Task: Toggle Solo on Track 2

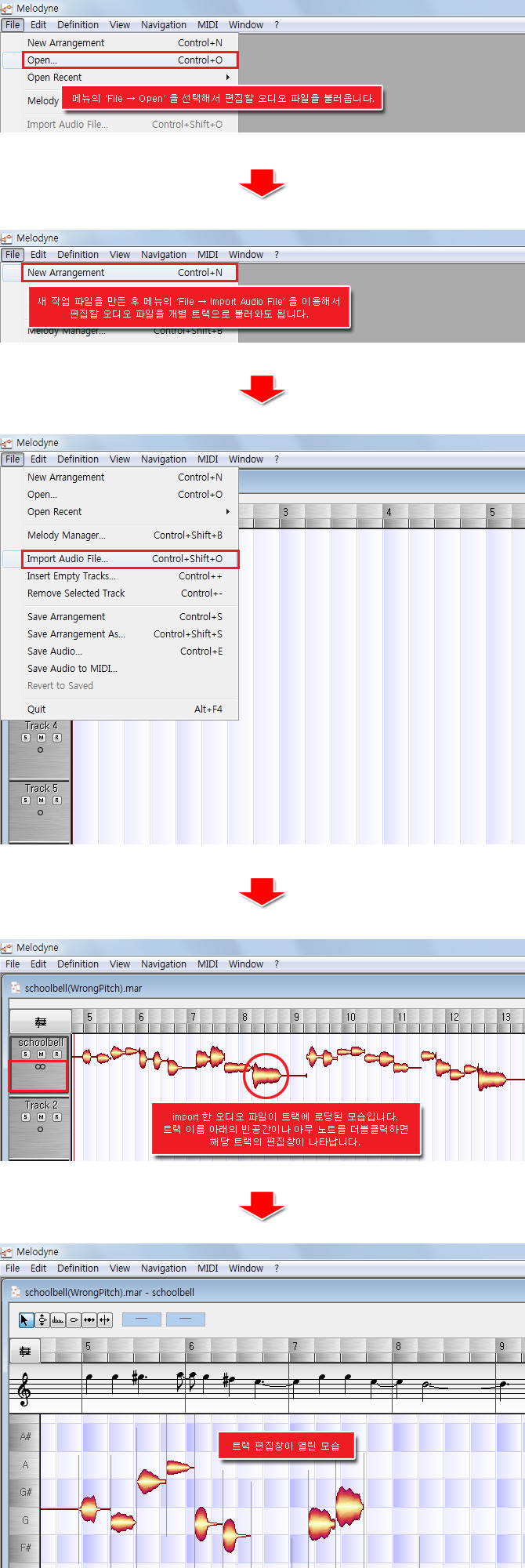Action: tap(26, 1117)
